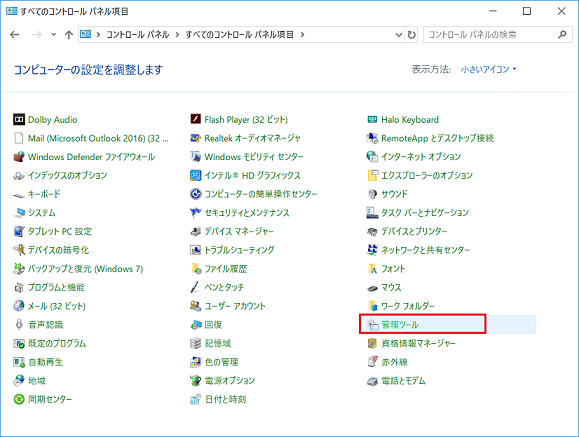The image size is (579, 437).
Task: Click the インデックスのオプション icon
Action: pyautogui.click(x=19, y=175)
